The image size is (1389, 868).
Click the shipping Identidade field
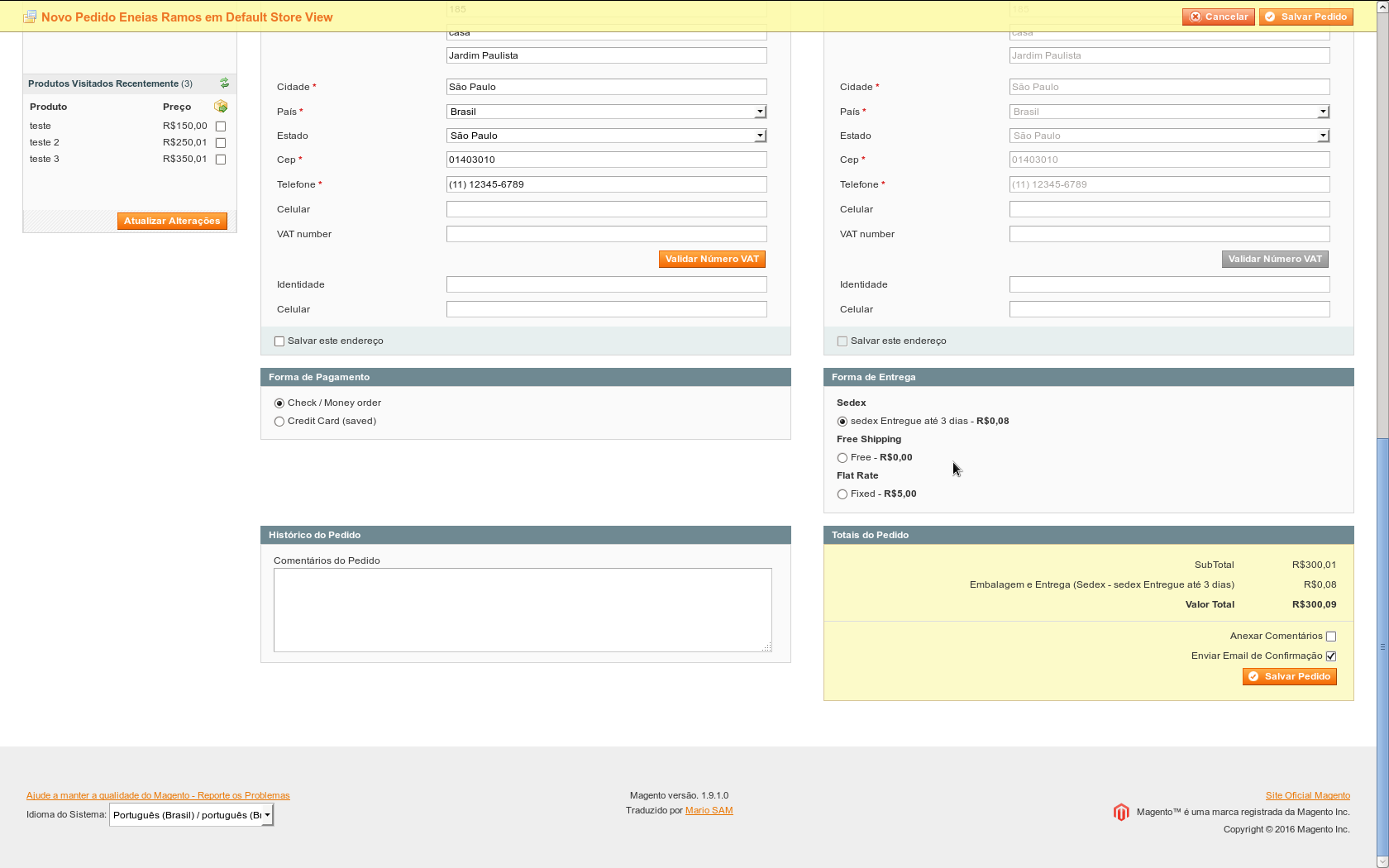[x=1170, y=284]
